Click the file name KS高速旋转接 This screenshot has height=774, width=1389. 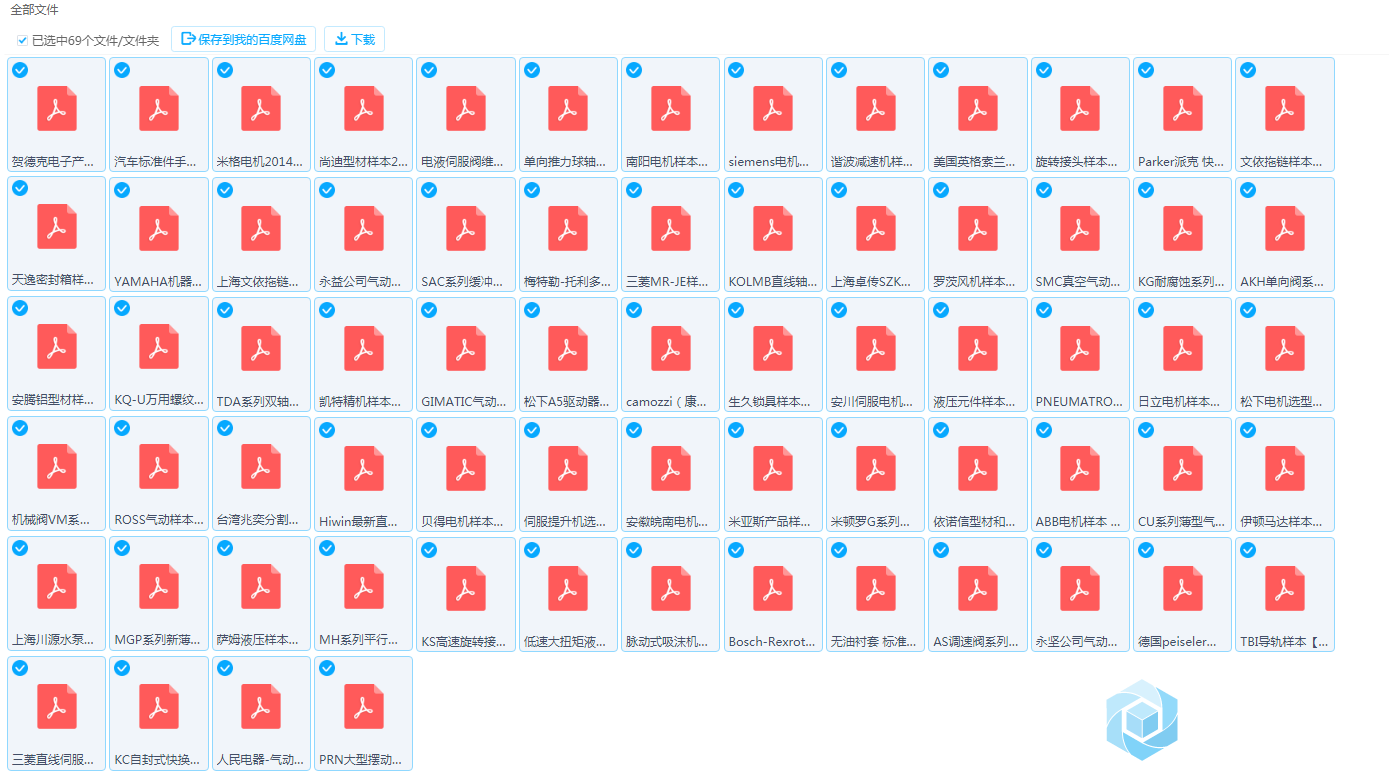click(466, 641)
